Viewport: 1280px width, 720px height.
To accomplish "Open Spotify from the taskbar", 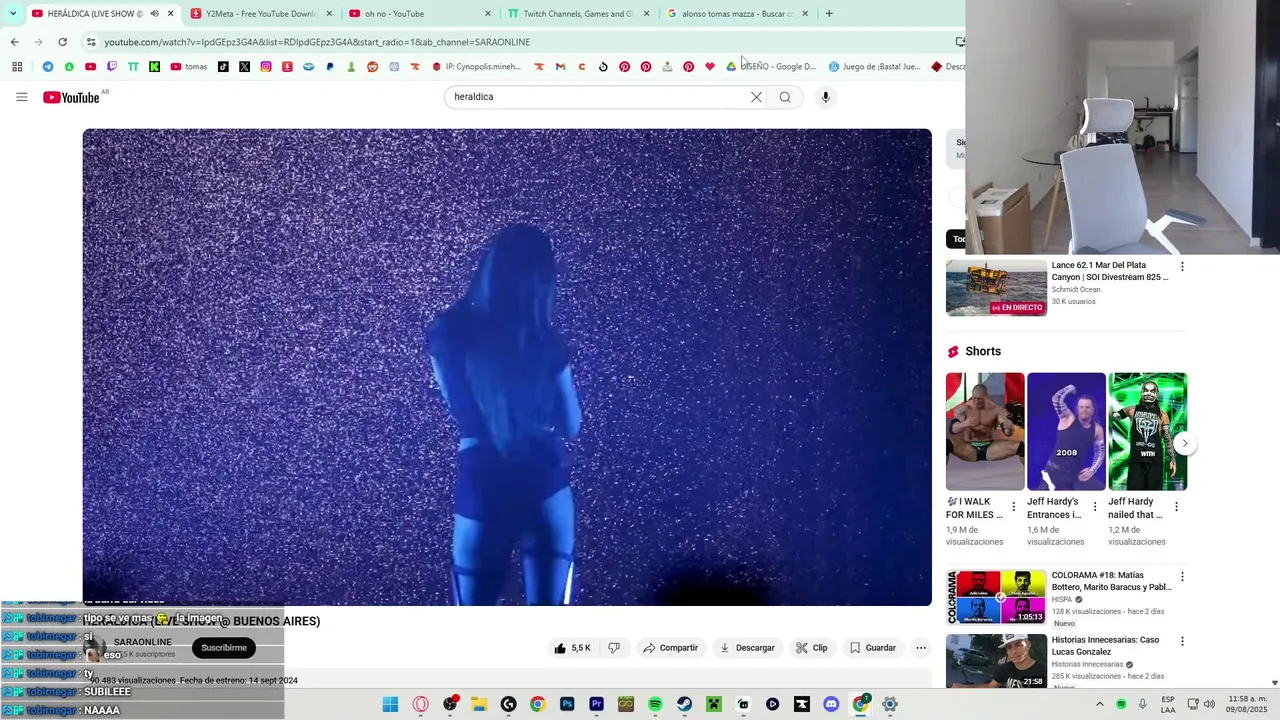I will click(655, 704).
